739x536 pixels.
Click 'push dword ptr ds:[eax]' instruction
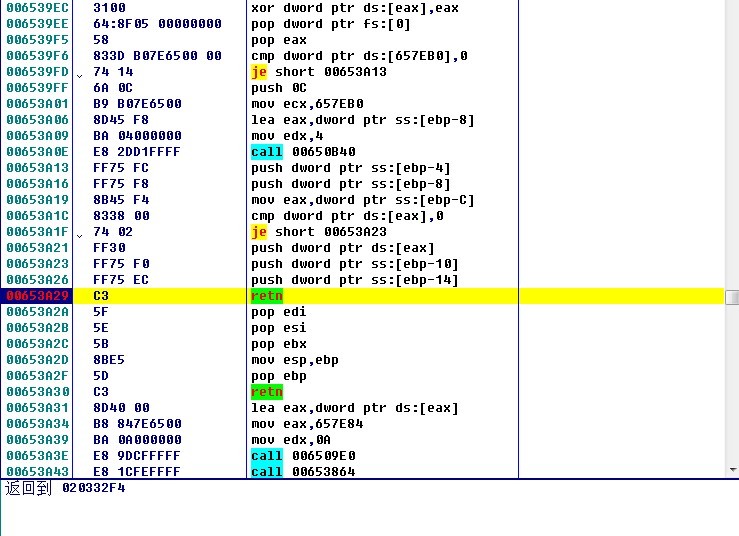[343, 248]
